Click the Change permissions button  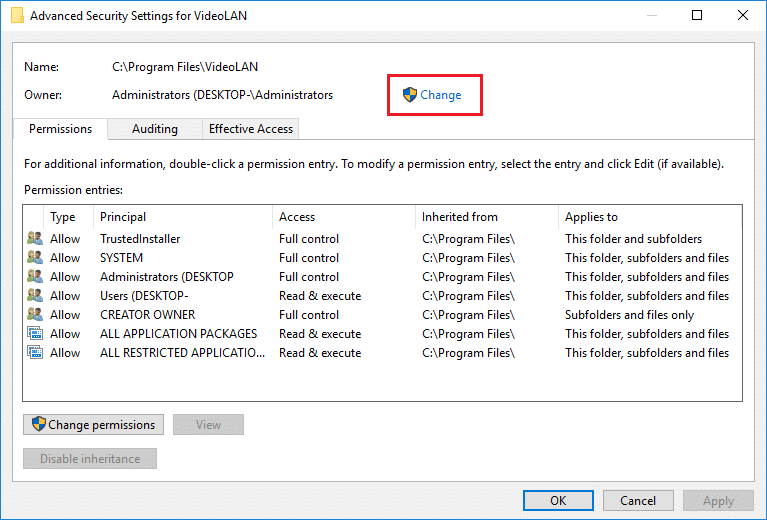93,425
